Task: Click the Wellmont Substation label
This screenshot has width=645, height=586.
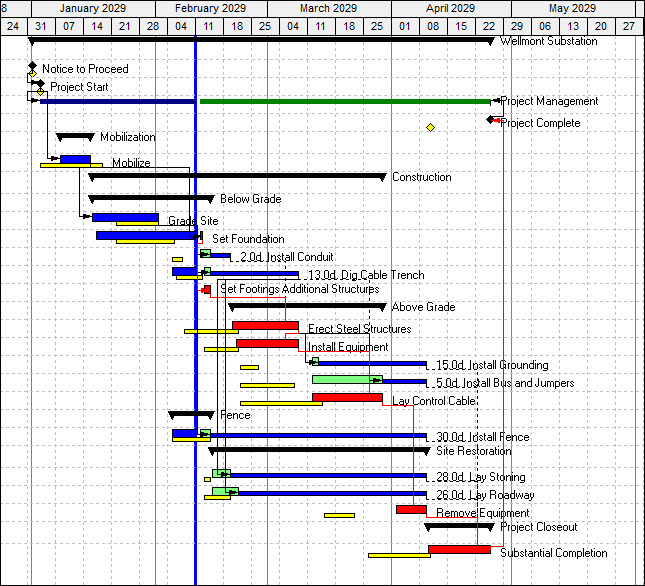Action: (548, 42)
